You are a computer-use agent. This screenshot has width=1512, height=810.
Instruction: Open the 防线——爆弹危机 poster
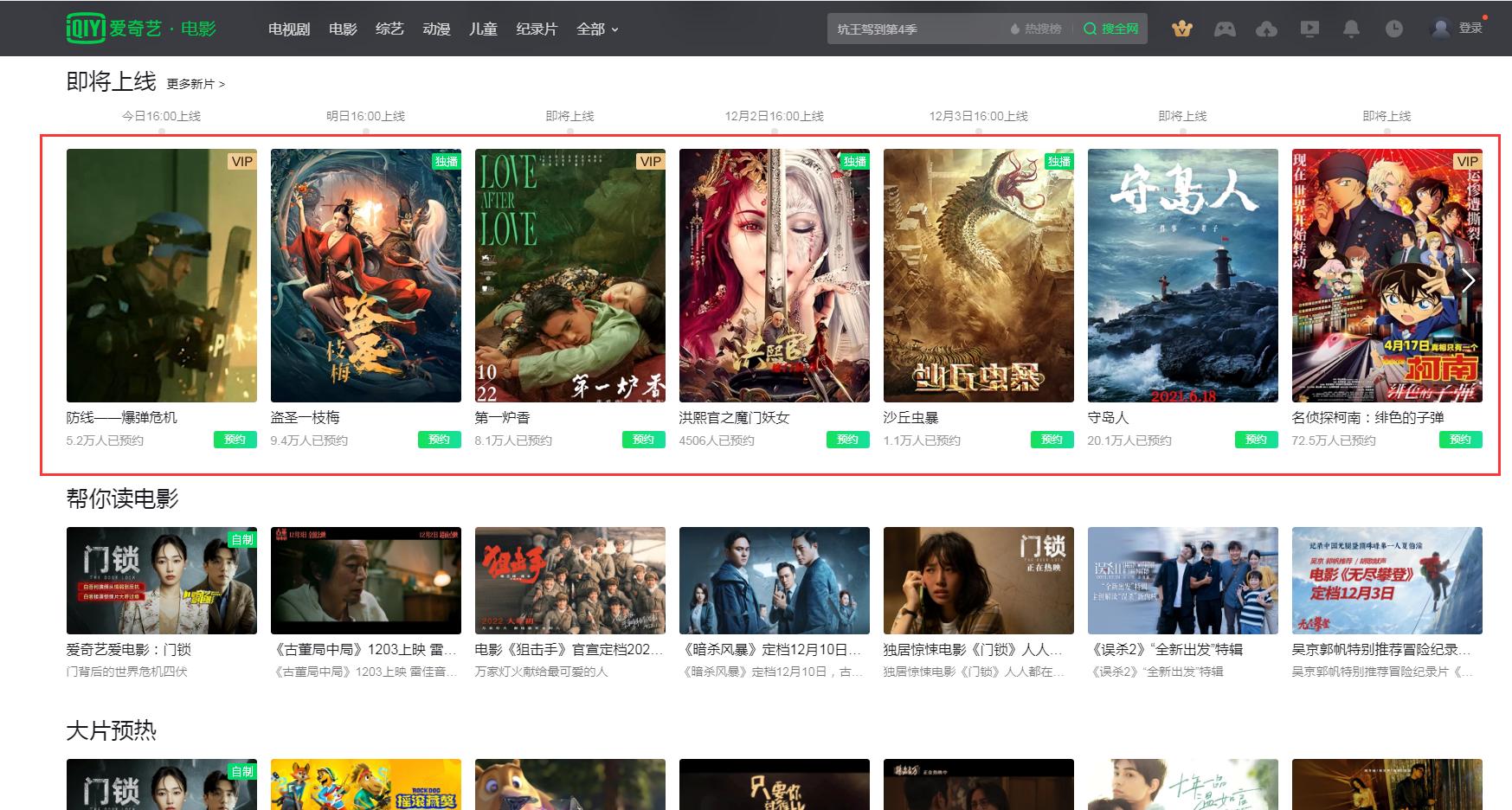coord(162,275)
